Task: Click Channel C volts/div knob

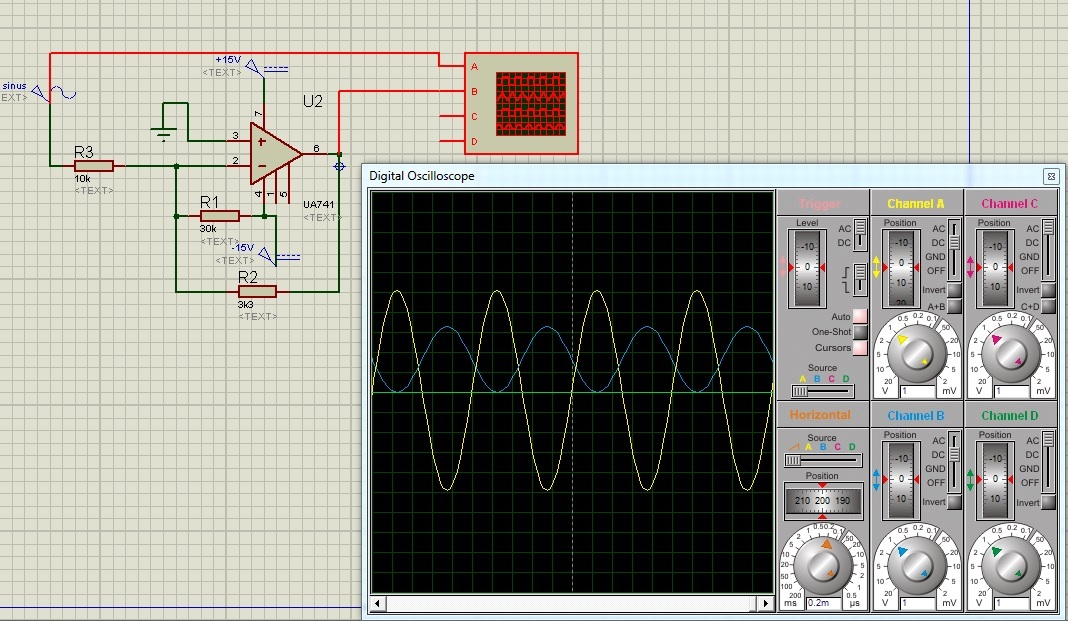Action: [x=1011, y=354]
